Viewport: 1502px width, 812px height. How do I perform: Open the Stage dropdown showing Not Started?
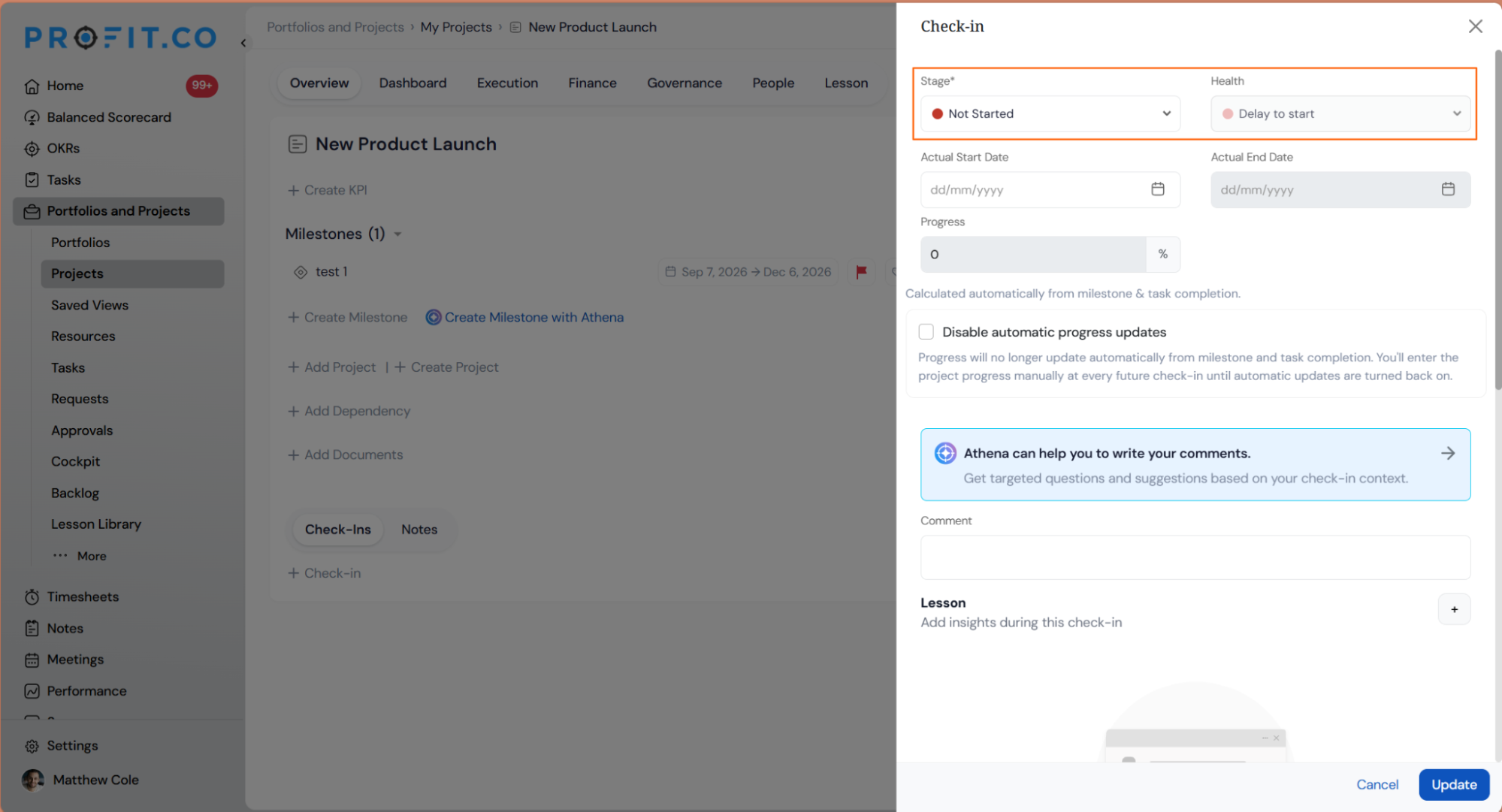(x=1050, y=114)
